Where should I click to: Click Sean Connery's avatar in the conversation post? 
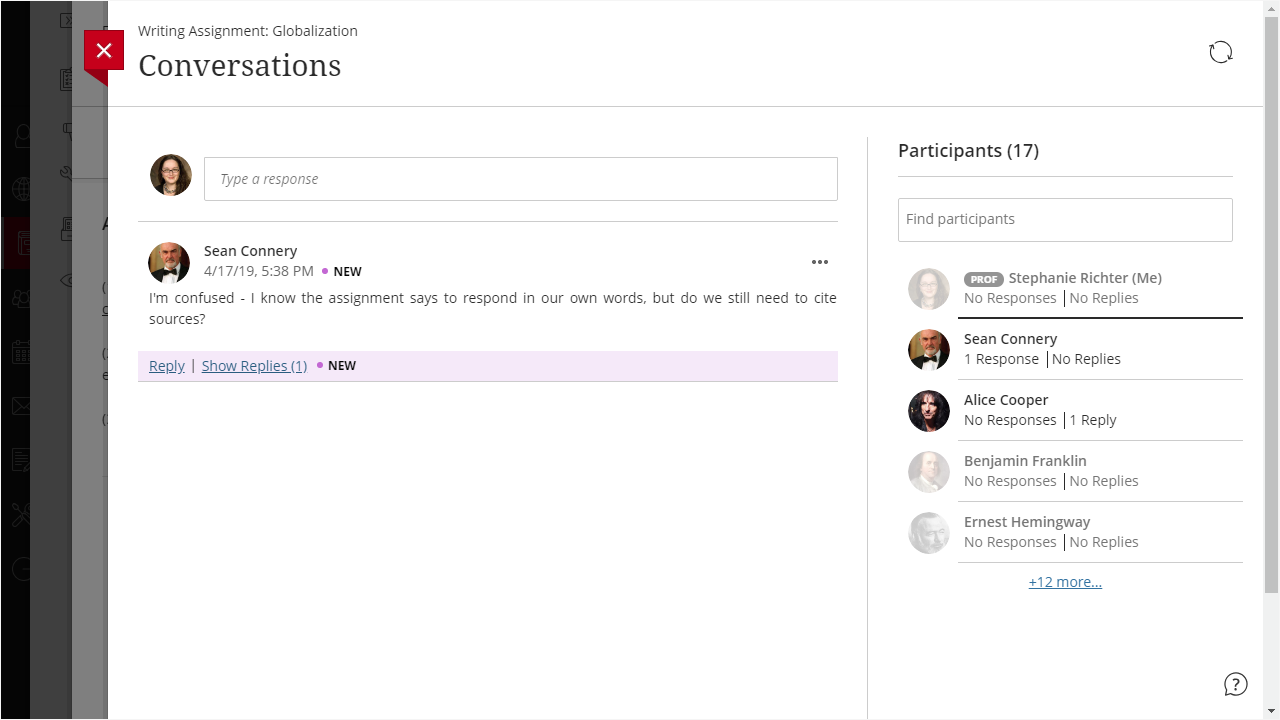pyautogui.click(x=169, y=263)
